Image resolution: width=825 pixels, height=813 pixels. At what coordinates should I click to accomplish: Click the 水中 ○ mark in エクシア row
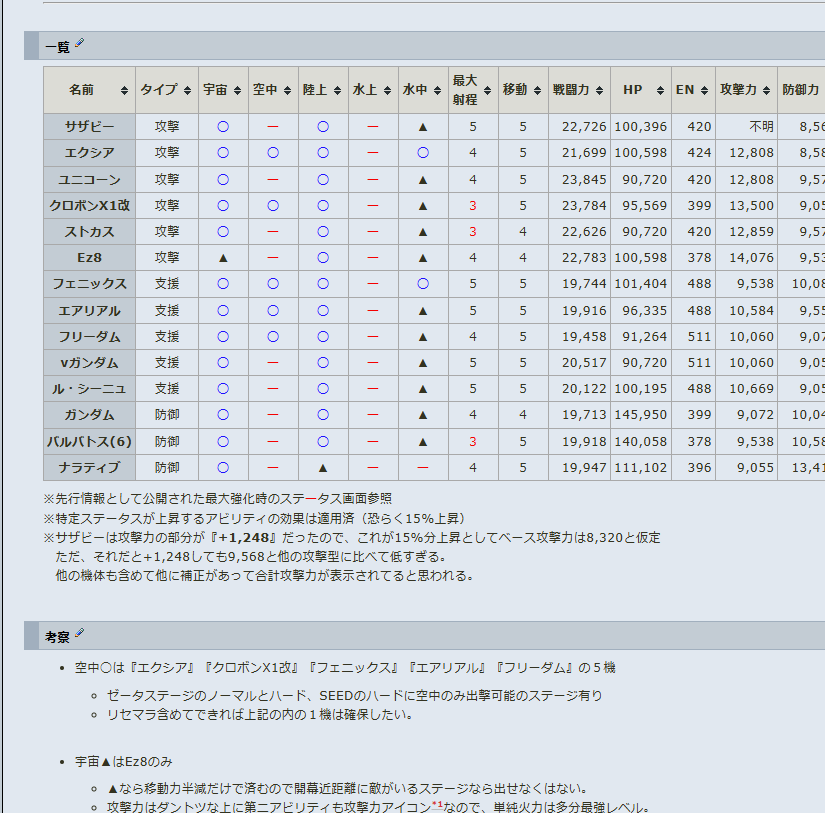click(x=423, y=153)
